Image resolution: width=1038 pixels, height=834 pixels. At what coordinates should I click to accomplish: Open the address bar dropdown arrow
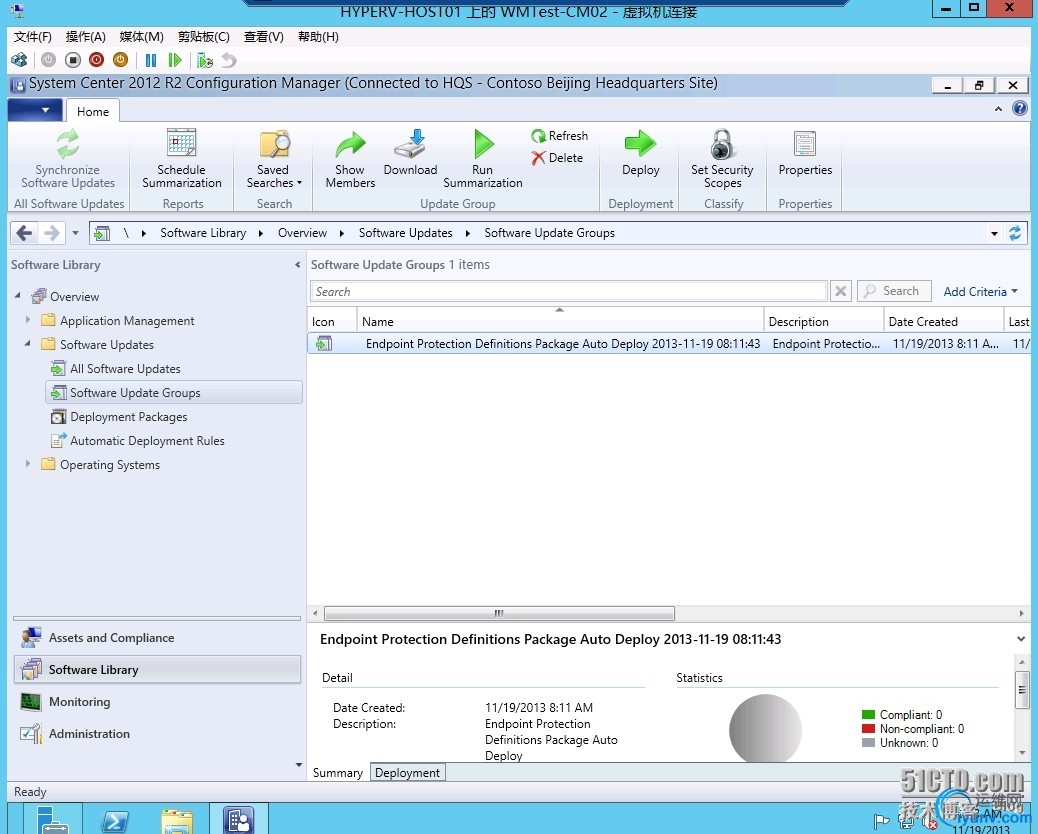click(994, 233)
